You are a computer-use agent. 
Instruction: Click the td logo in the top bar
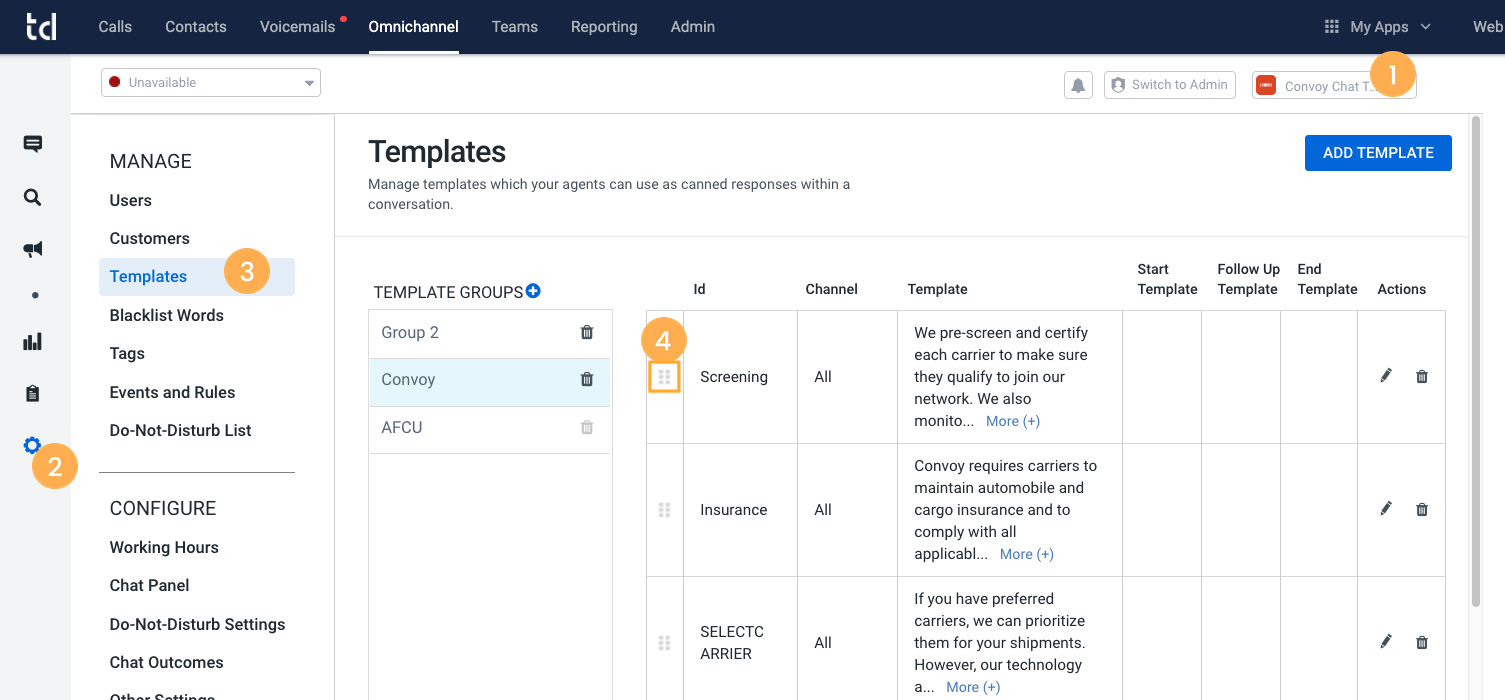41,27
